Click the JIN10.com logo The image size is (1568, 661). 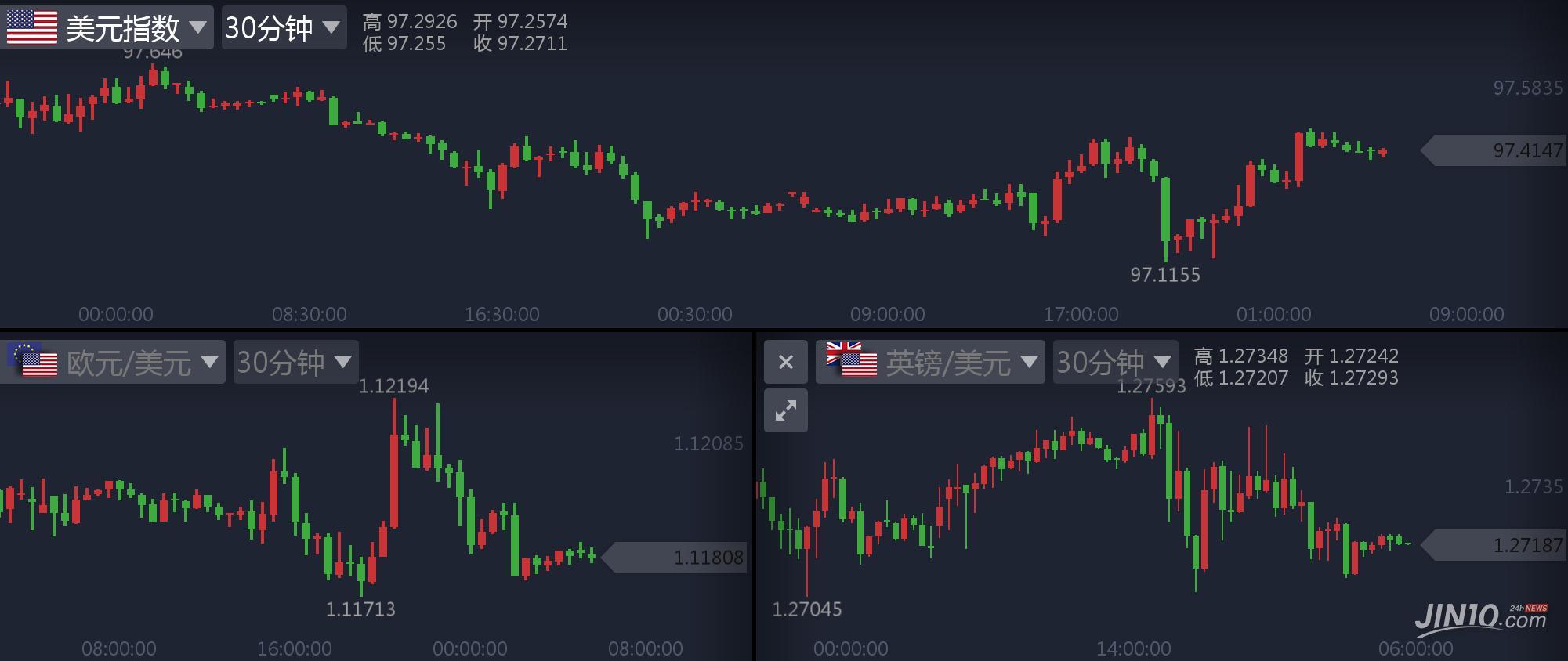tap(1480, 616)
